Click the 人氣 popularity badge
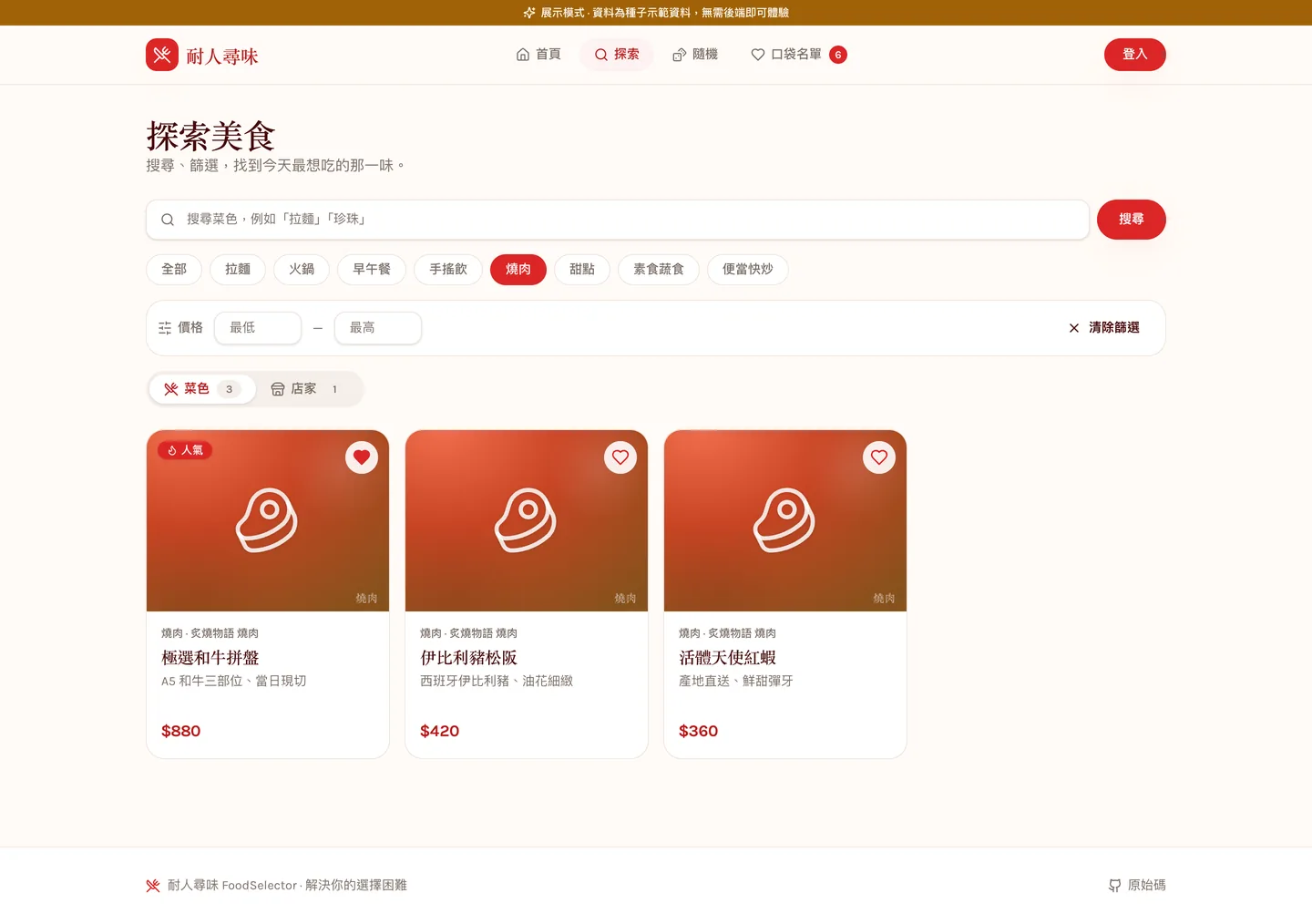Screen dimensions: 1312x924 tap(185, 450)
